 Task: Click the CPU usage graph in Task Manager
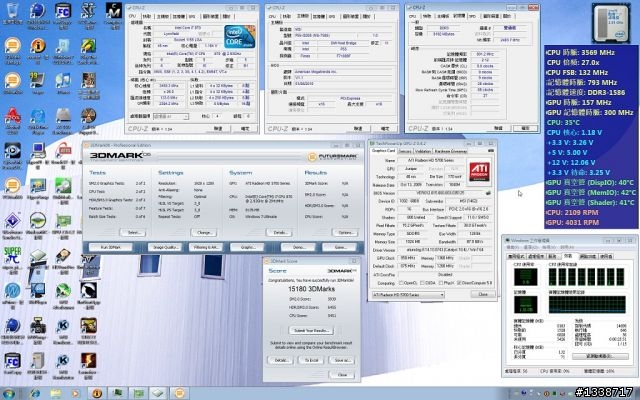(525, 277)
